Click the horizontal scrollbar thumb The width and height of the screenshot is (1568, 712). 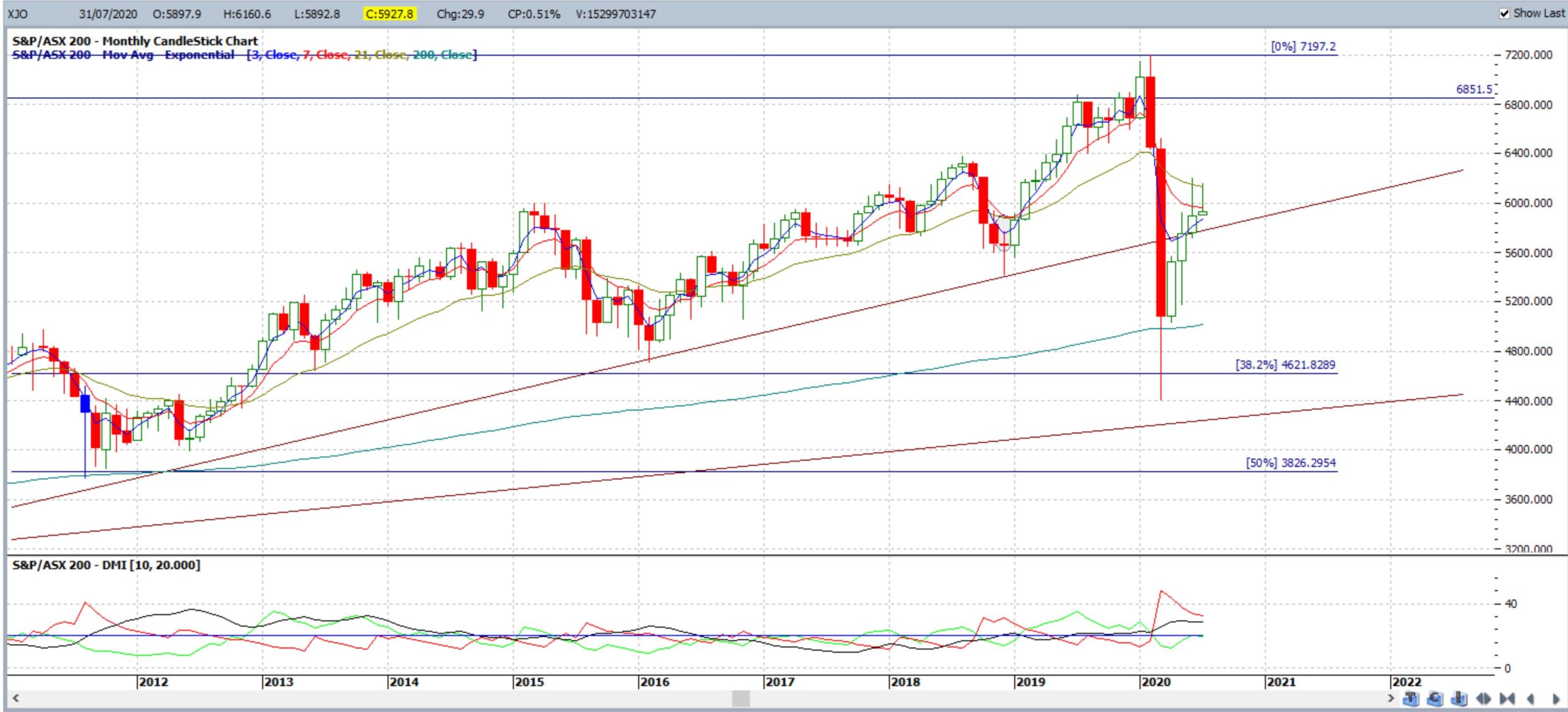coord(741,698)
